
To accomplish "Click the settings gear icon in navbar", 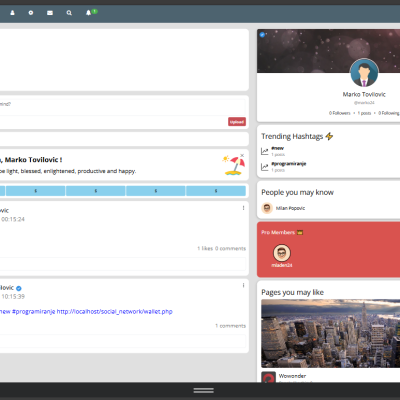I will [31, 13].
